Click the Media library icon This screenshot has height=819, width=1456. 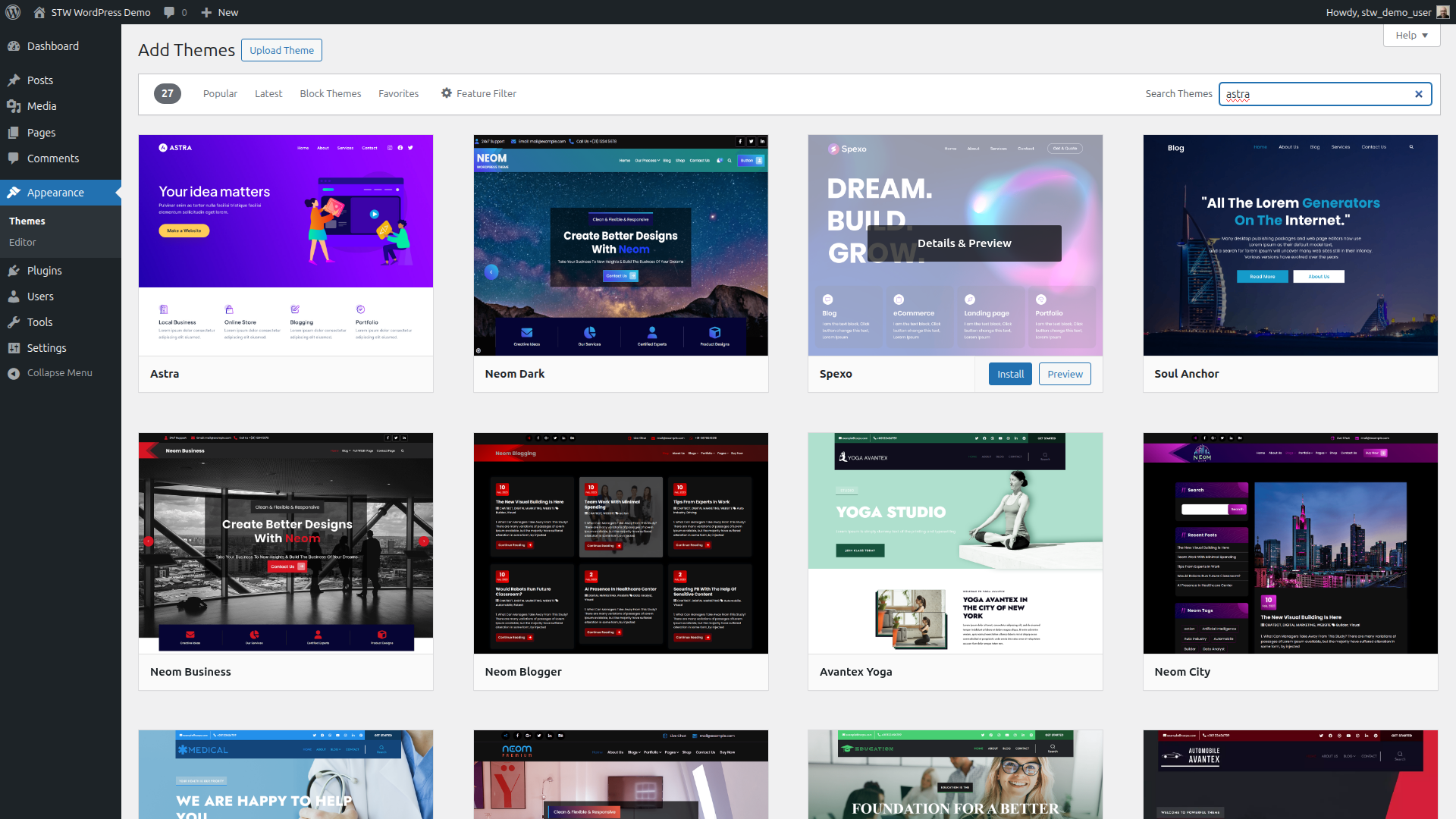[x=14, y=106]
